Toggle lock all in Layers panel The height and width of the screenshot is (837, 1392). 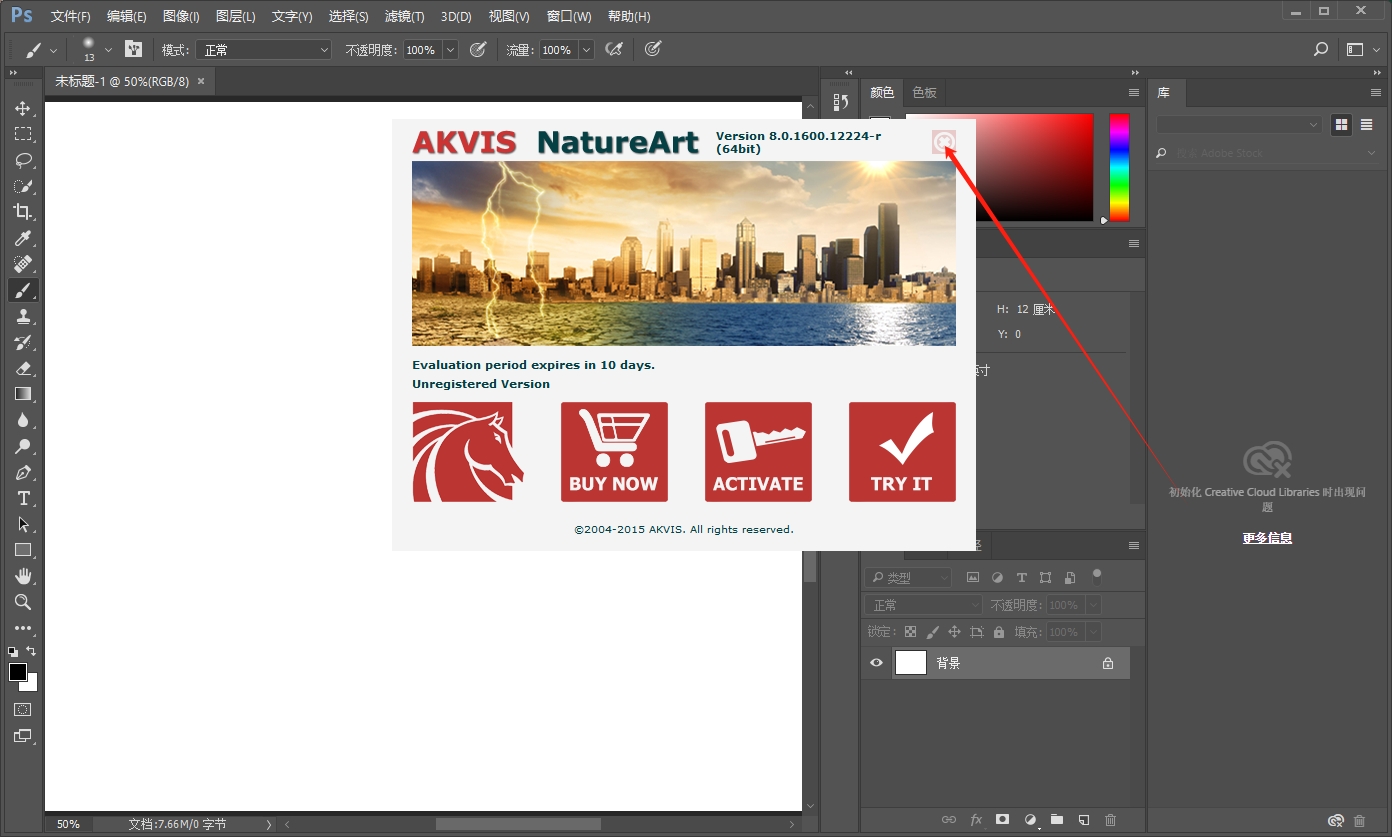[998, 632]
